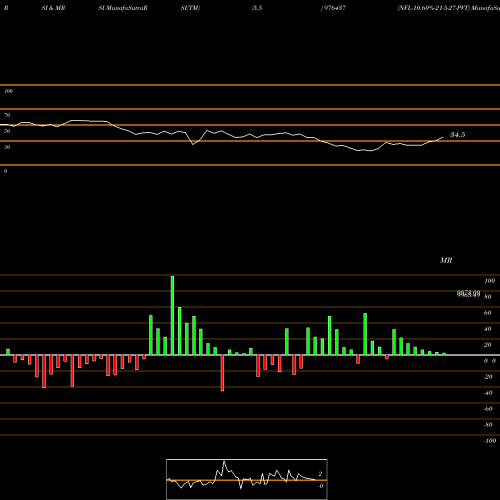
Task: Click the '976437' code in header
Action: (334, 8)
